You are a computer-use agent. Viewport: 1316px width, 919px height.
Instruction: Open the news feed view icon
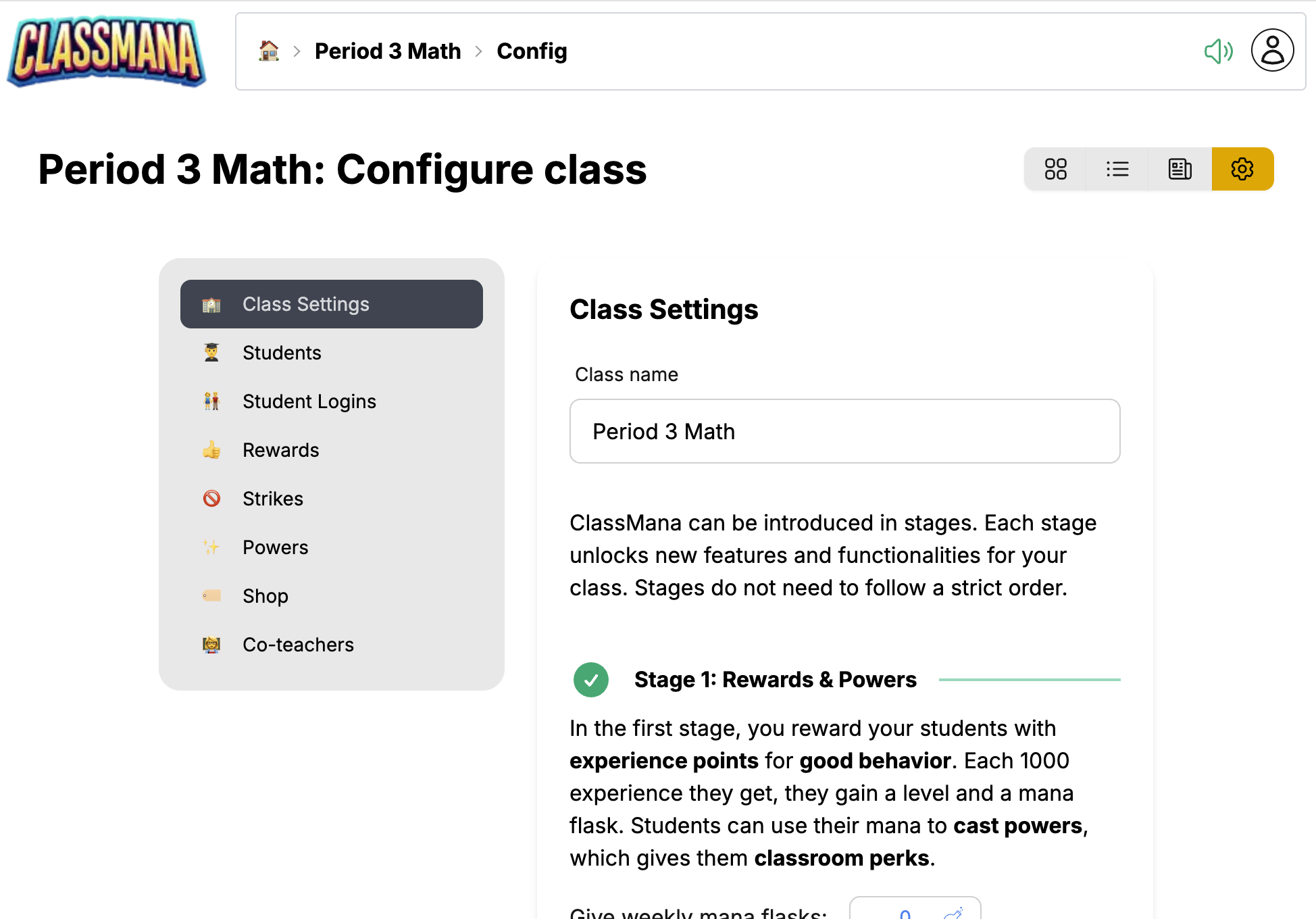(1180, 169)
